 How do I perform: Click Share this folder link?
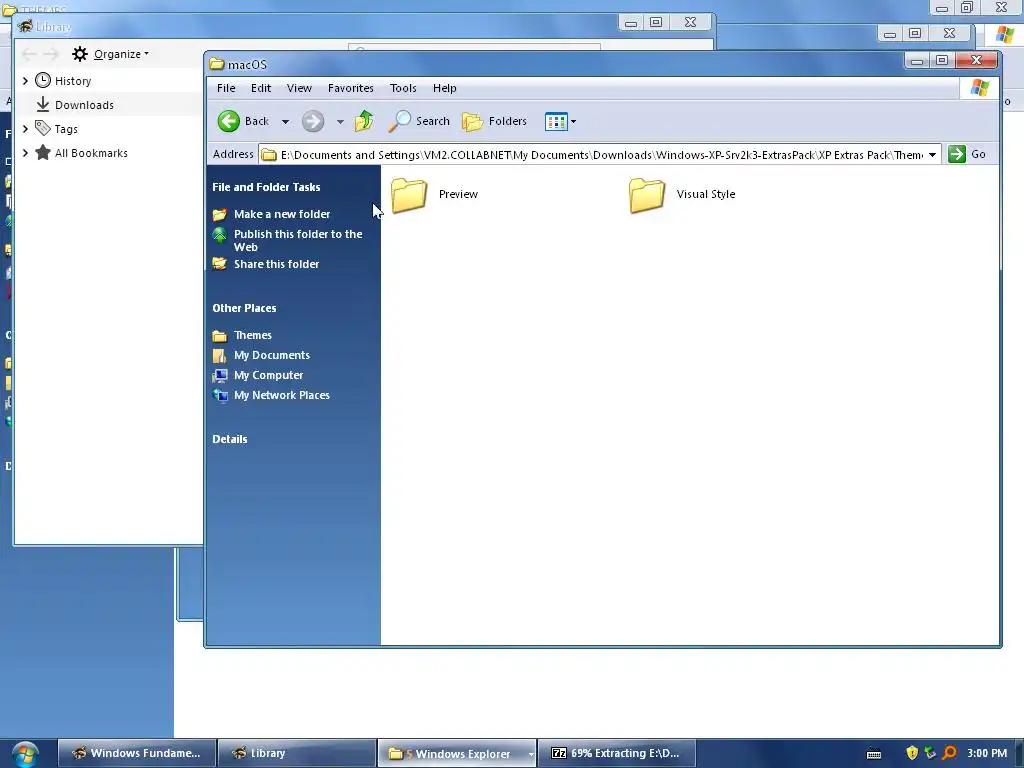pos(276,264)
